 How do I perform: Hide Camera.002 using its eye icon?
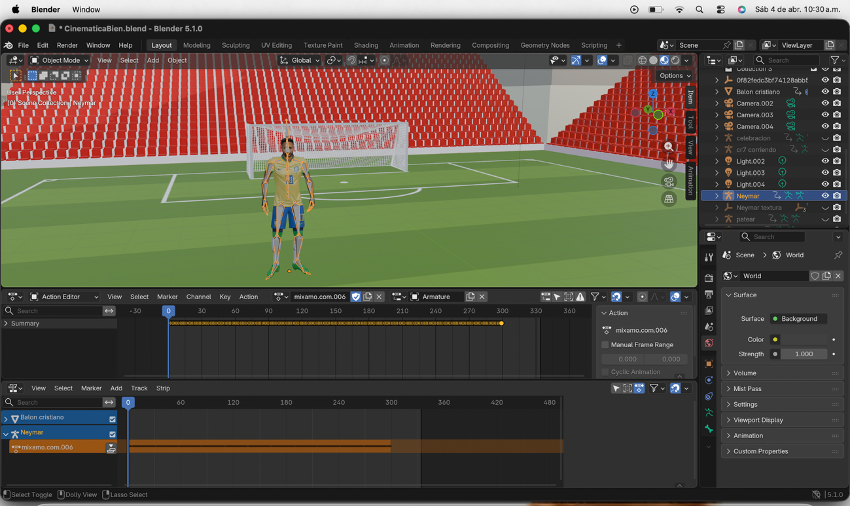[825, 103]
